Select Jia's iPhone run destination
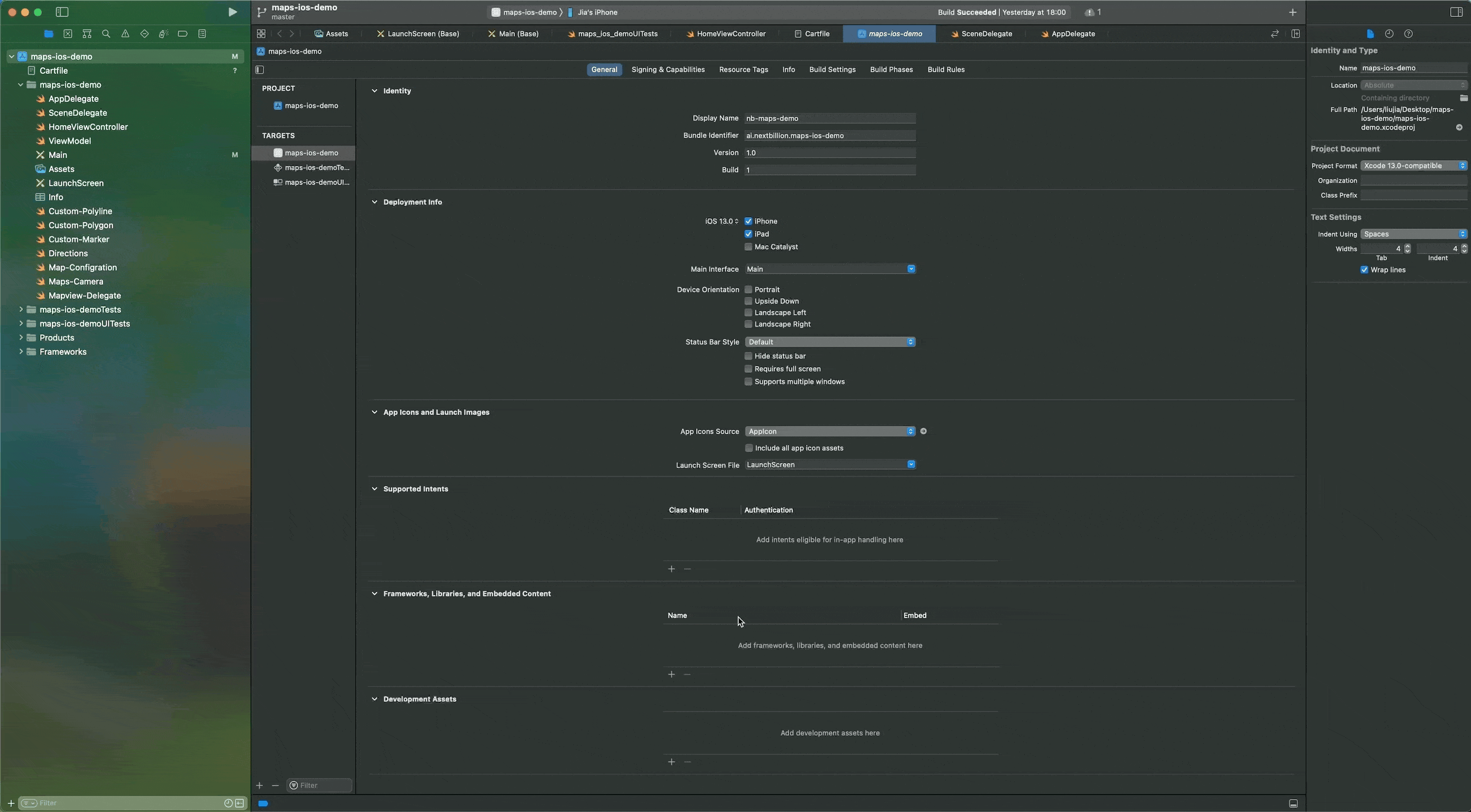The height and width of the screenshot is (812, 1471). click(x=592, y=12)
